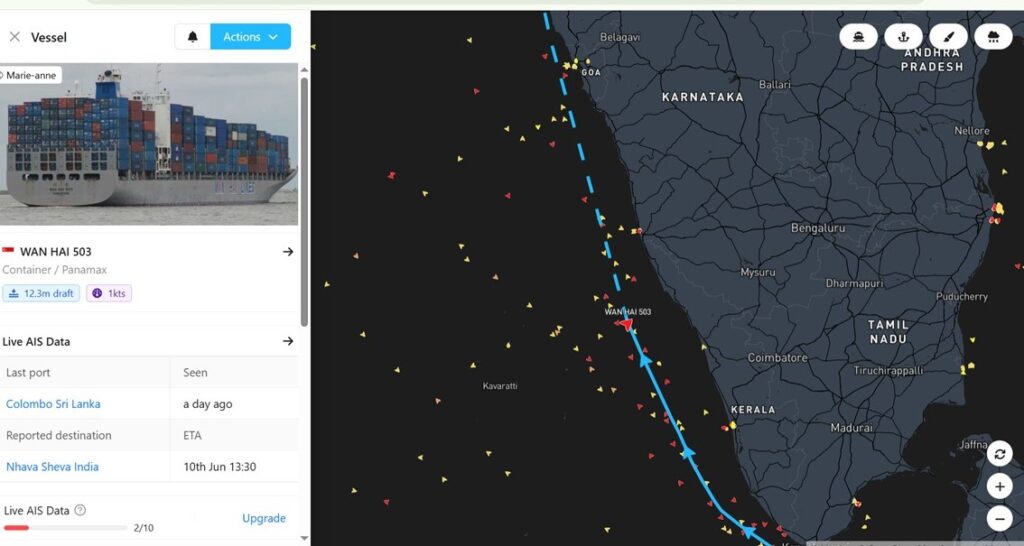The width and height of the screenshot is (1024, 546).
Task: Click the WAN HAI 503 red ship marker
Action: pyautogui.click(x=626, y=325)
